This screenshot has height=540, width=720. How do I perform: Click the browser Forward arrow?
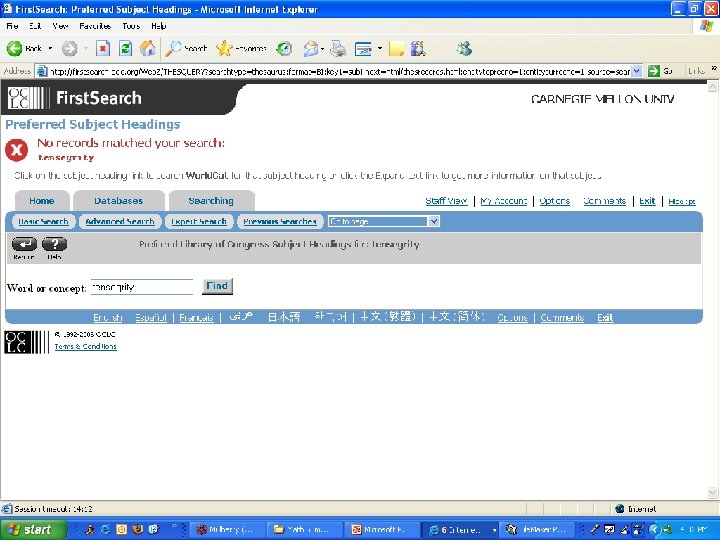click(69, 48)
